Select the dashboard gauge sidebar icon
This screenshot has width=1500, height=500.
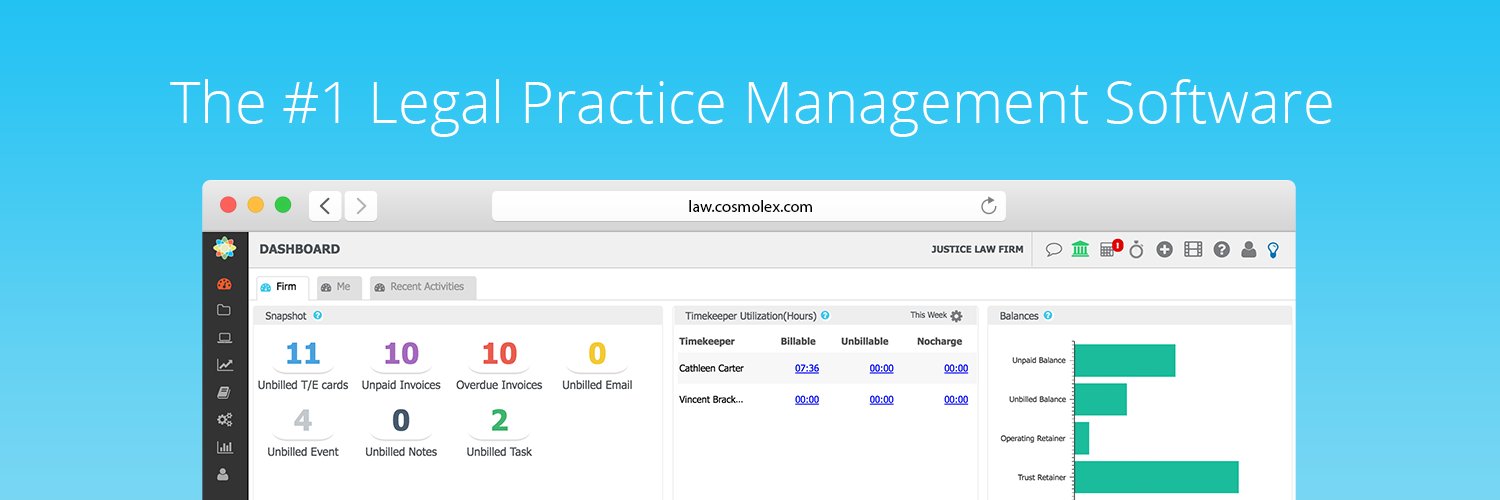(224, 284)
